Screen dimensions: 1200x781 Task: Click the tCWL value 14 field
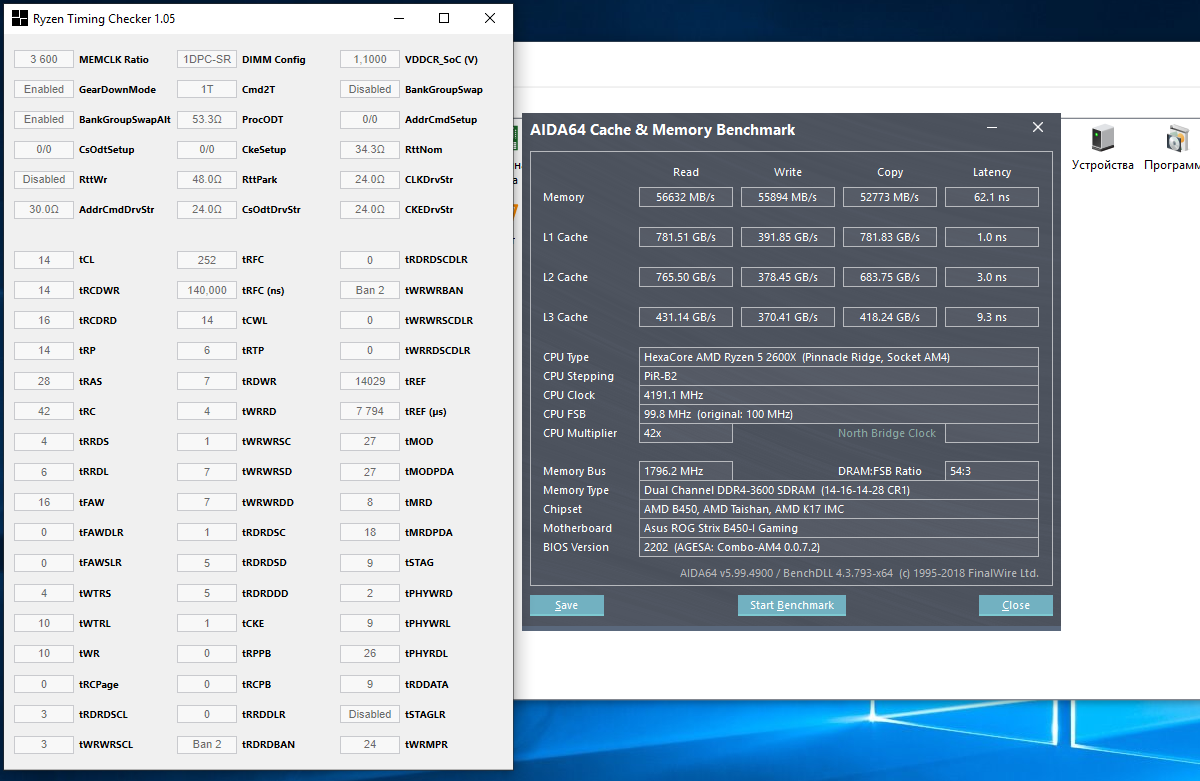(x=207, y=320)
